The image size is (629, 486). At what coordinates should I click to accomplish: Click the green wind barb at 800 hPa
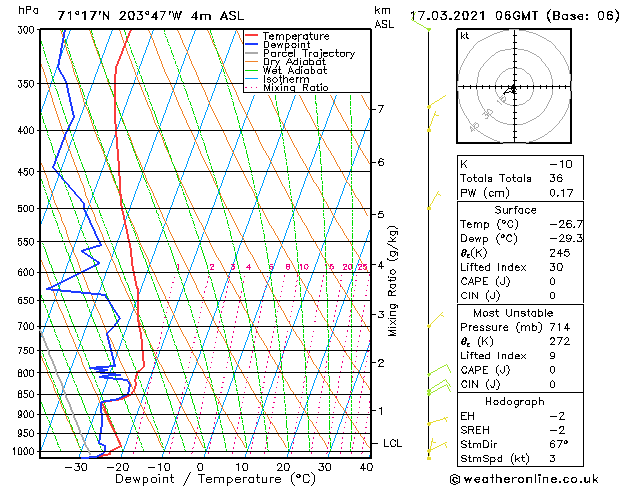pyautogui.click(x=439, y=369)
